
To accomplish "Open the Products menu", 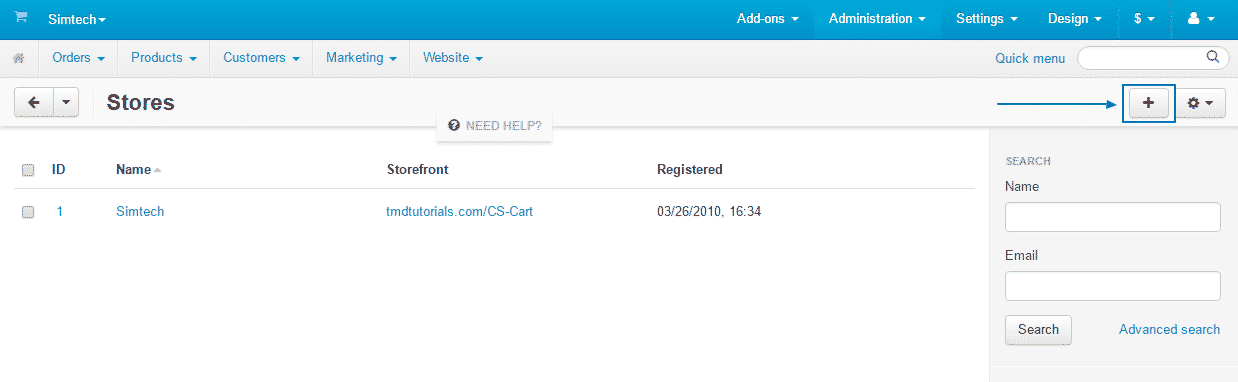I will 163,58.
